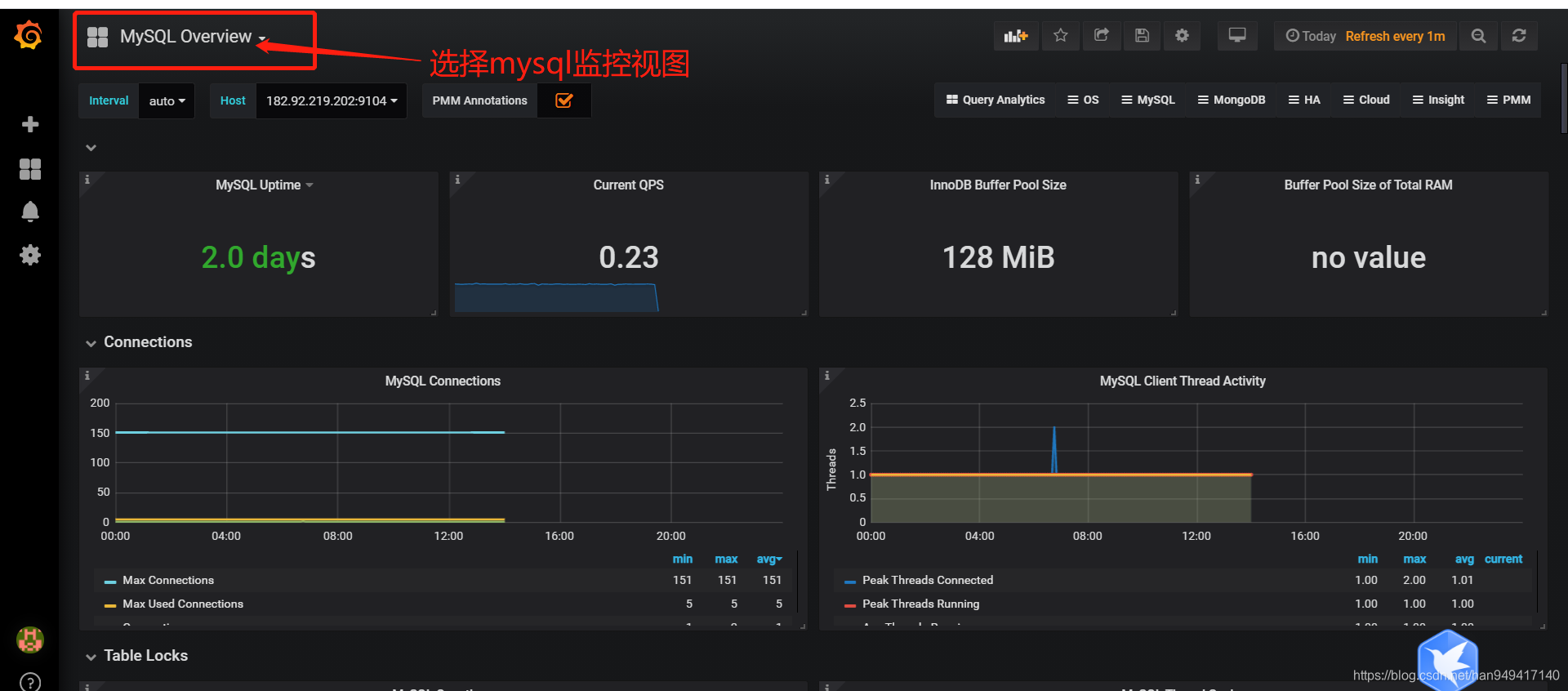Show info for InnoDB Buffer Pool Size

827,179
